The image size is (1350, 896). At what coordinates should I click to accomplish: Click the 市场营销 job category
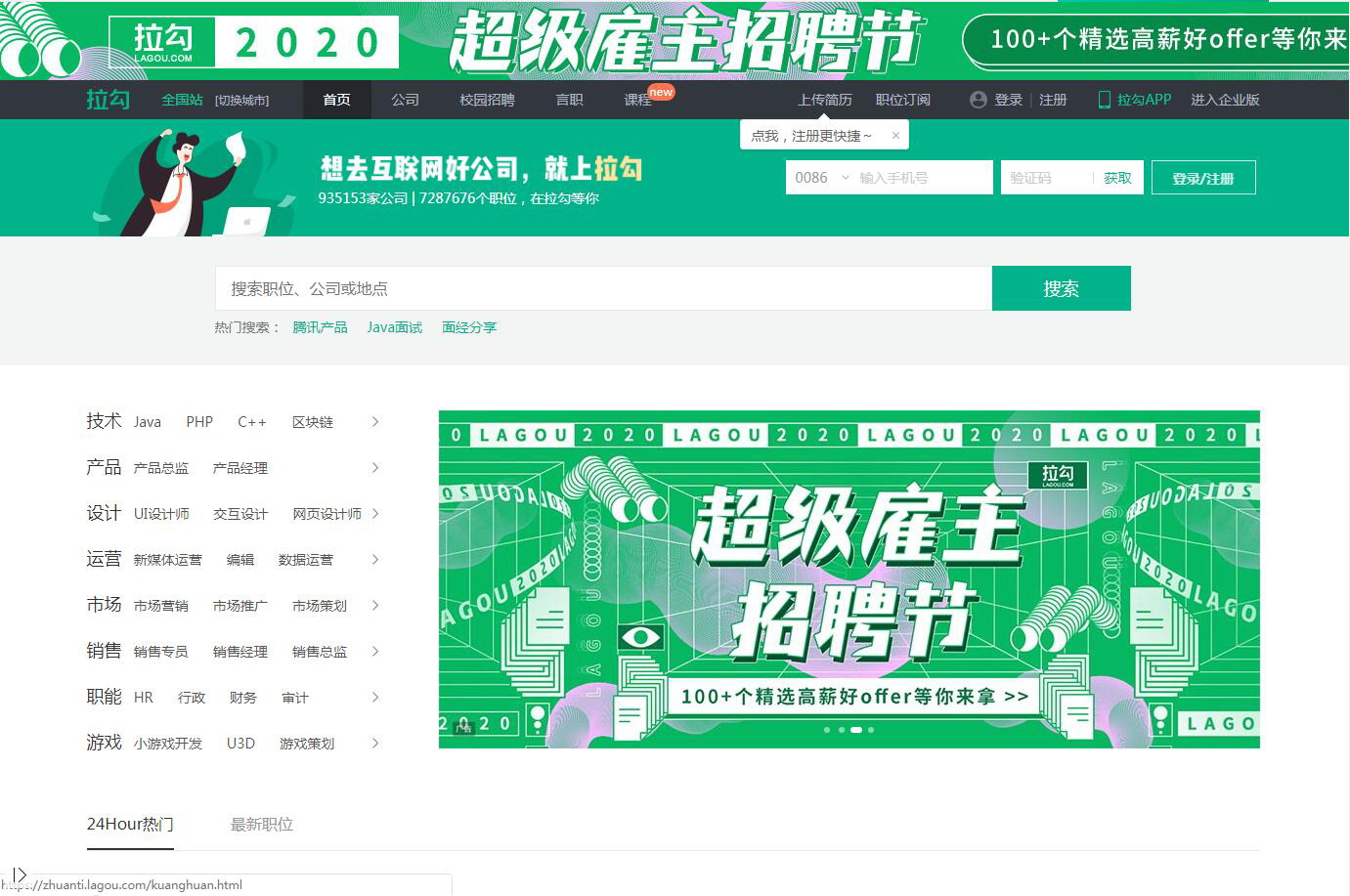[x=161, y=606]
